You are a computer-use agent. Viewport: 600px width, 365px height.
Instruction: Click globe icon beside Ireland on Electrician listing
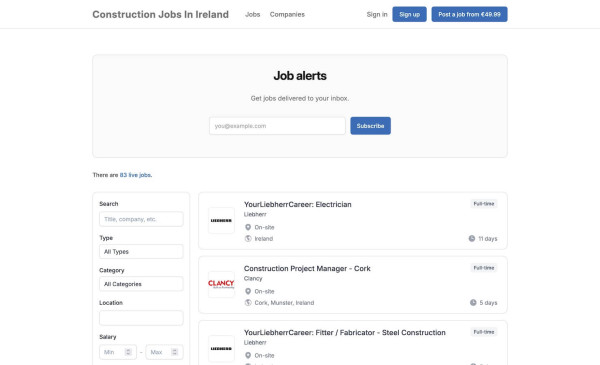pyautogui.click(x=248, y=239)
